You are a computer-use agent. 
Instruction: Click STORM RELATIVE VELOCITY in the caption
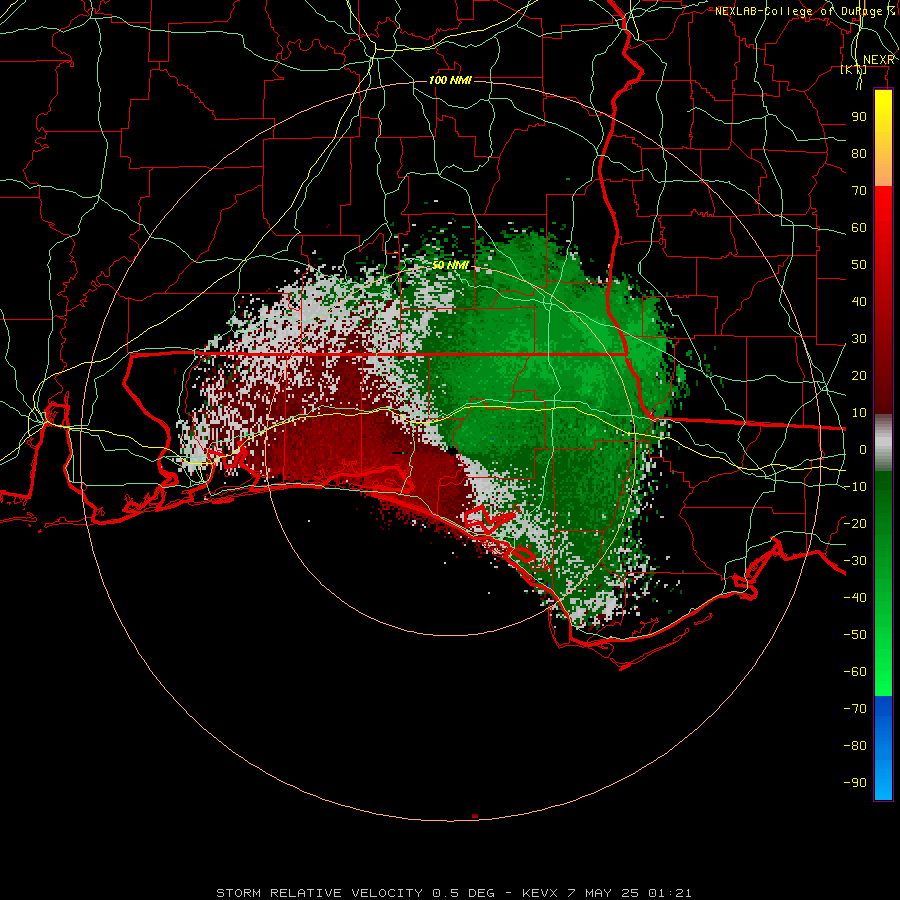(322, 893)
